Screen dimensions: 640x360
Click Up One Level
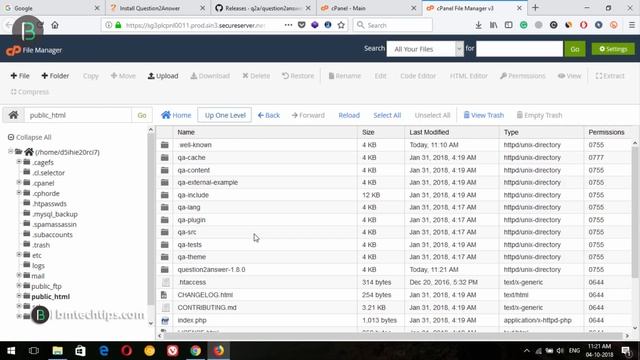[225, 116]
